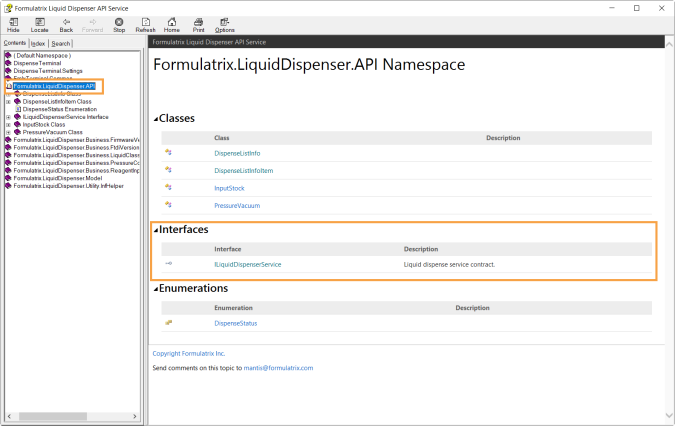Switch to the Search tab
Viewport: 675px width, 426px height.
[x=61, y=44]
